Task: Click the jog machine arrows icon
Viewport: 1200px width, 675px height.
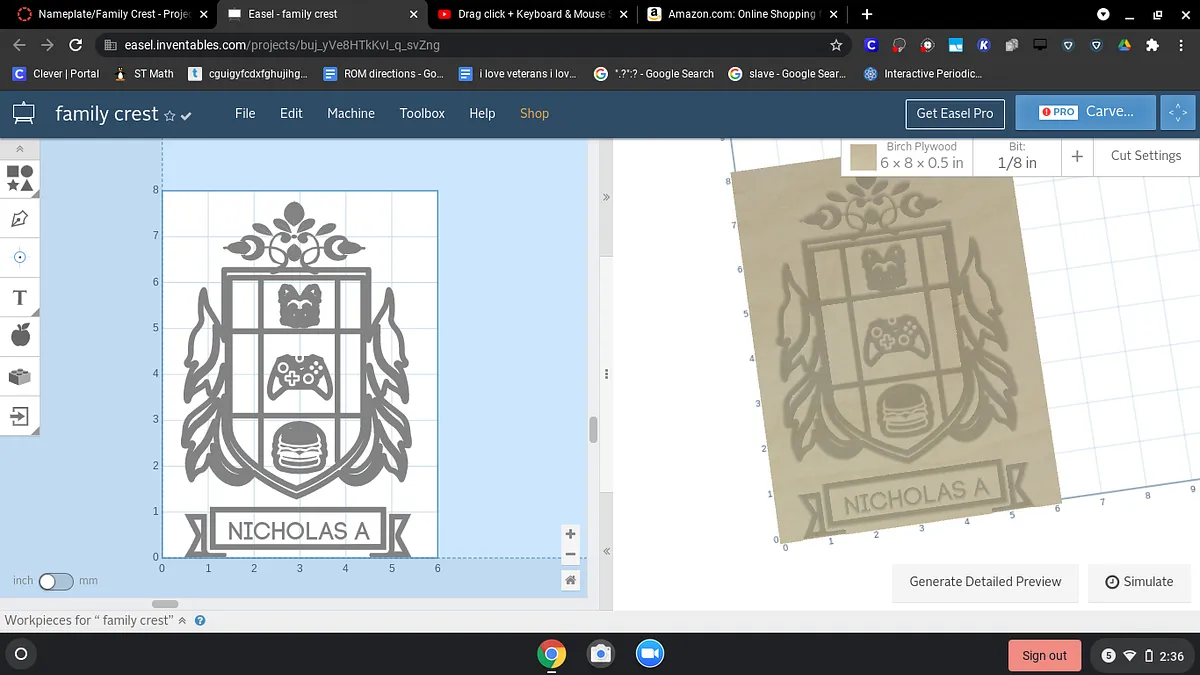Action: [x=1178, y=113]
